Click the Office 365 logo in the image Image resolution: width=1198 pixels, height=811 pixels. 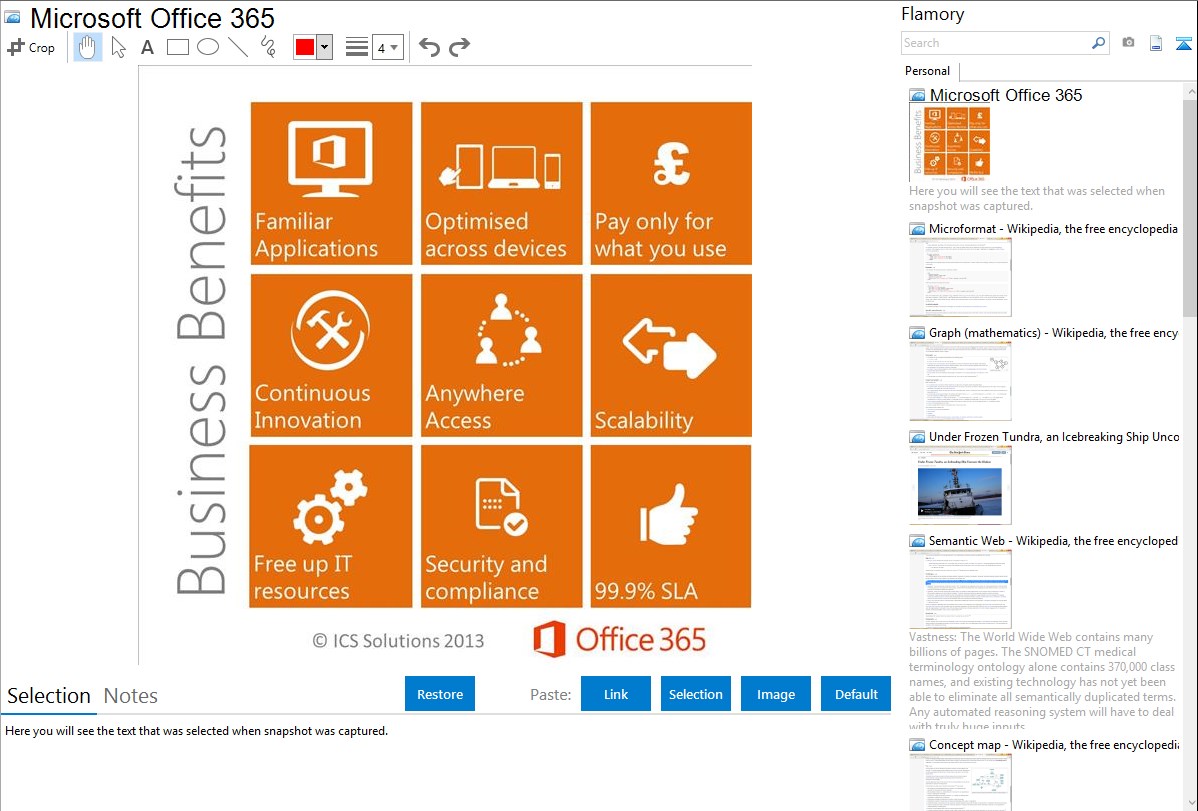(620, 639)
